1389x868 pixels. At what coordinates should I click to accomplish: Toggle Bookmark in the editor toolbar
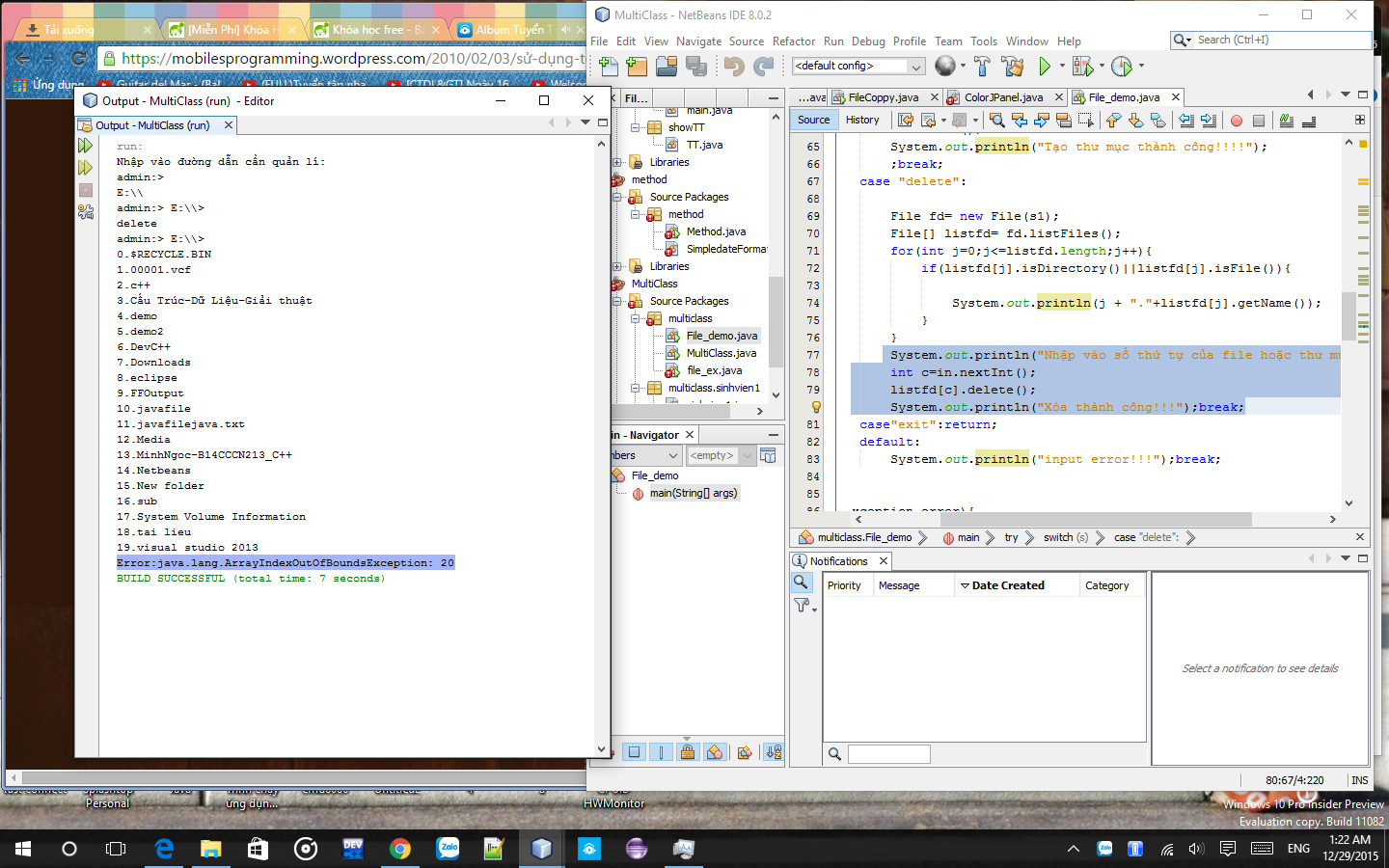pyautogui.click(x=1158, y=120)
